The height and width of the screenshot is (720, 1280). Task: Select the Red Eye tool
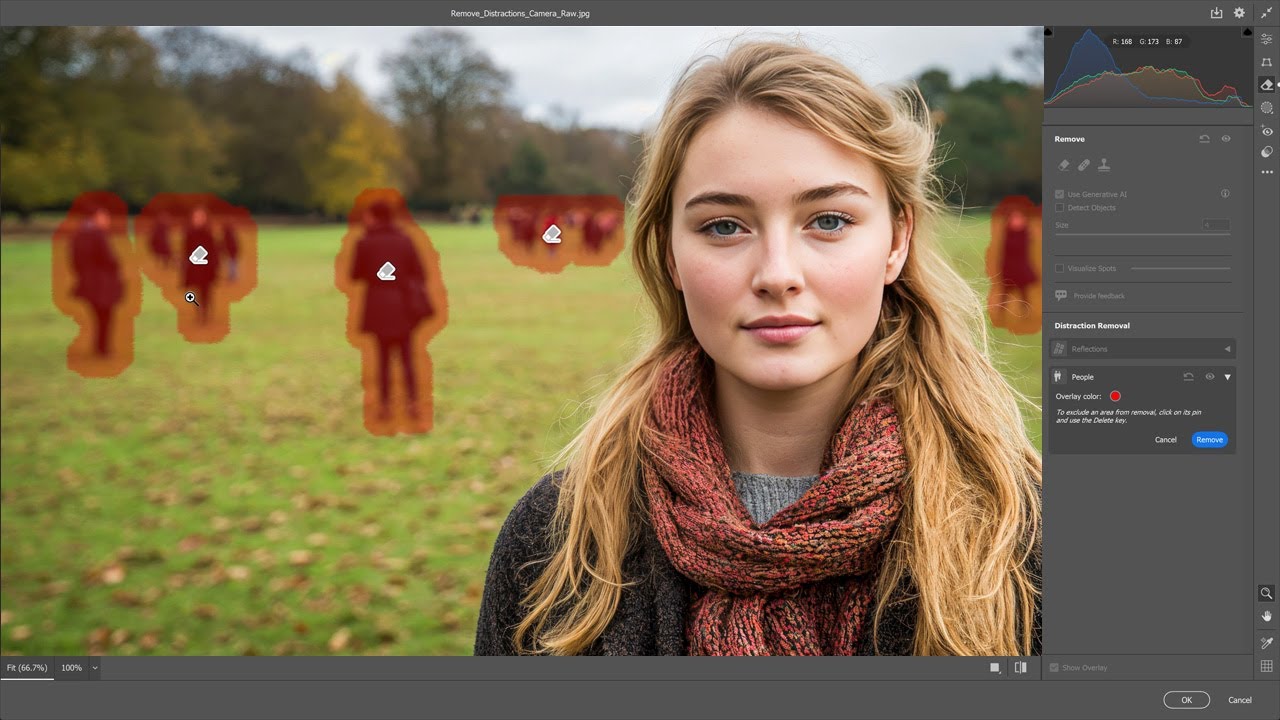click(x=1267, y=131)
